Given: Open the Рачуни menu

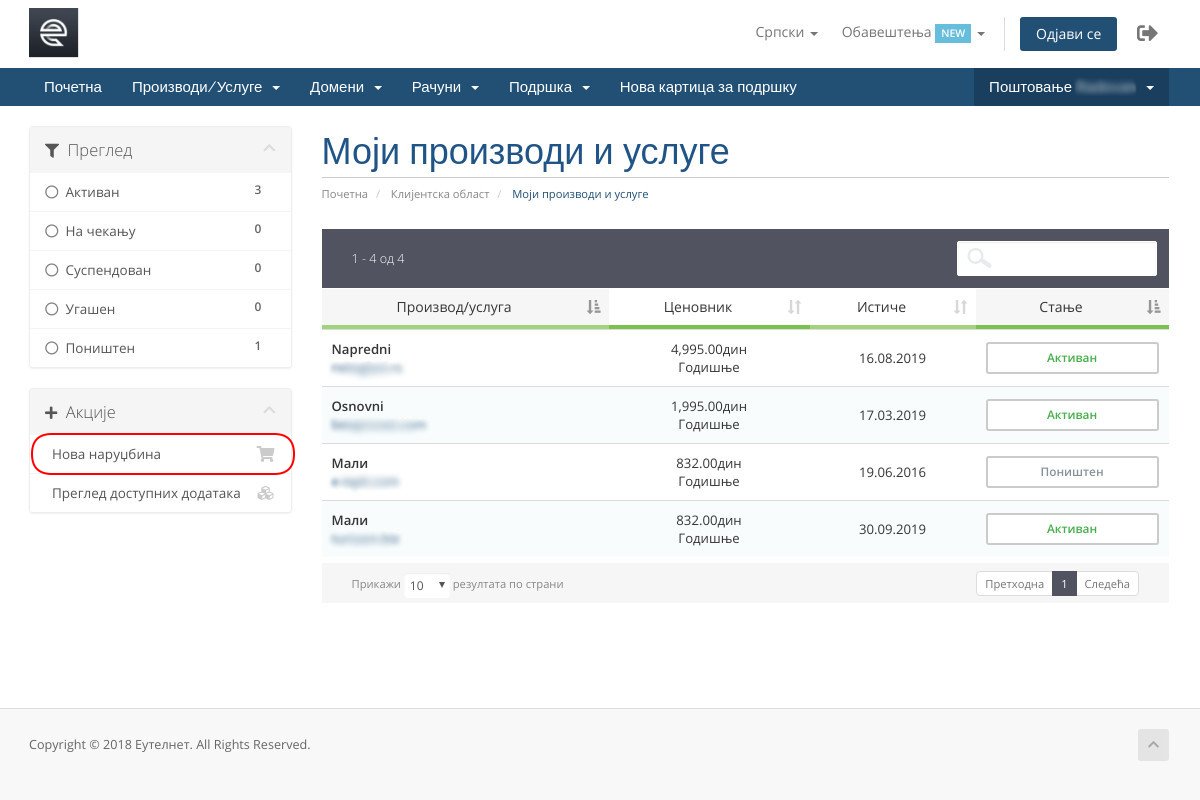Looking at the screenshot, I should pyautogui.click(x=445, y=87).
